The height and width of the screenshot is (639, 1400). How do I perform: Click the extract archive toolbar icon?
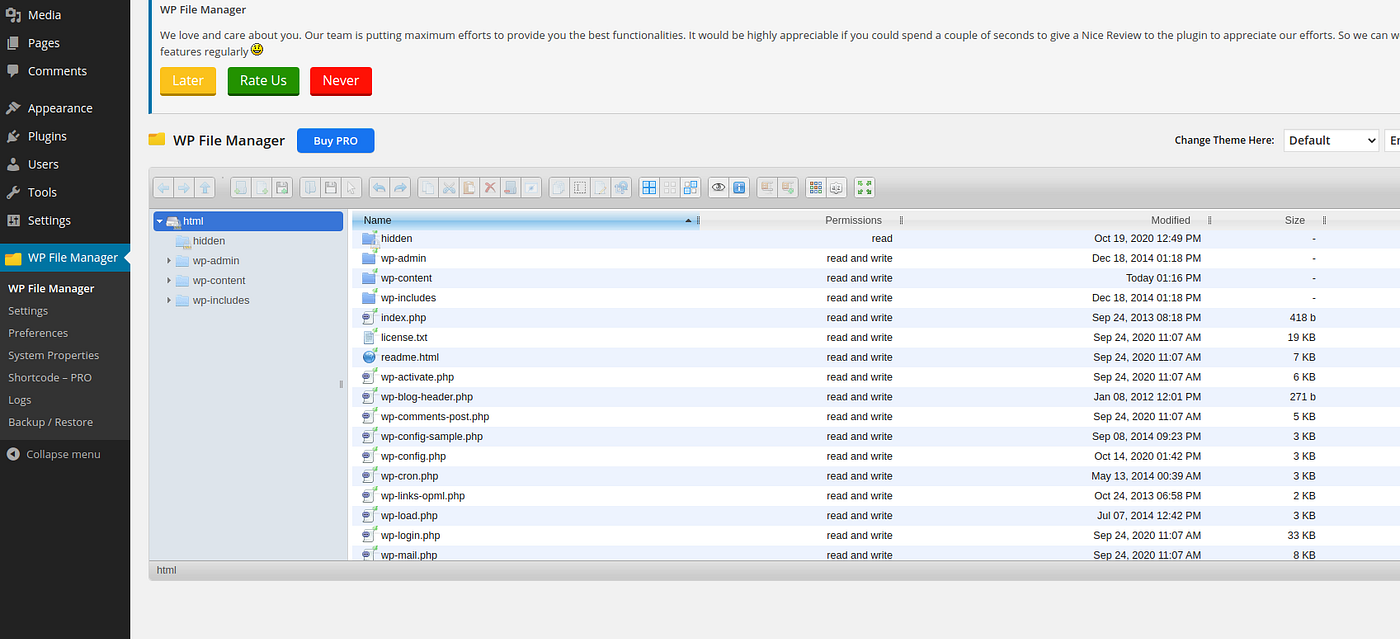tap(766, 187)
